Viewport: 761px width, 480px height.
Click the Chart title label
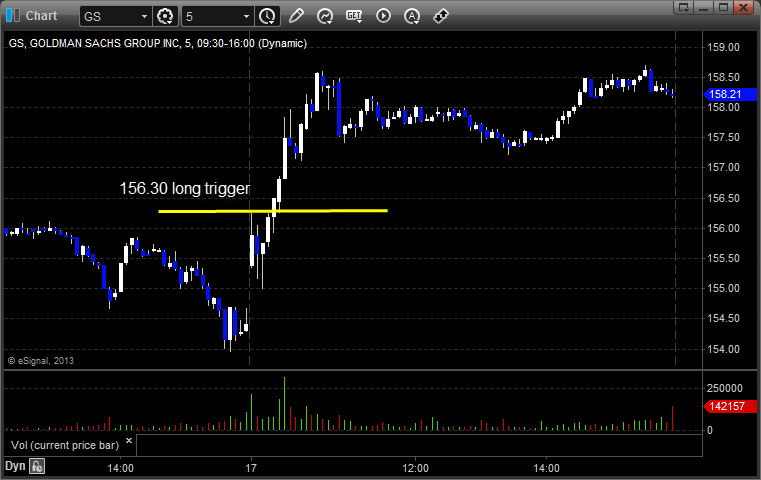click(x=41, y=16)
